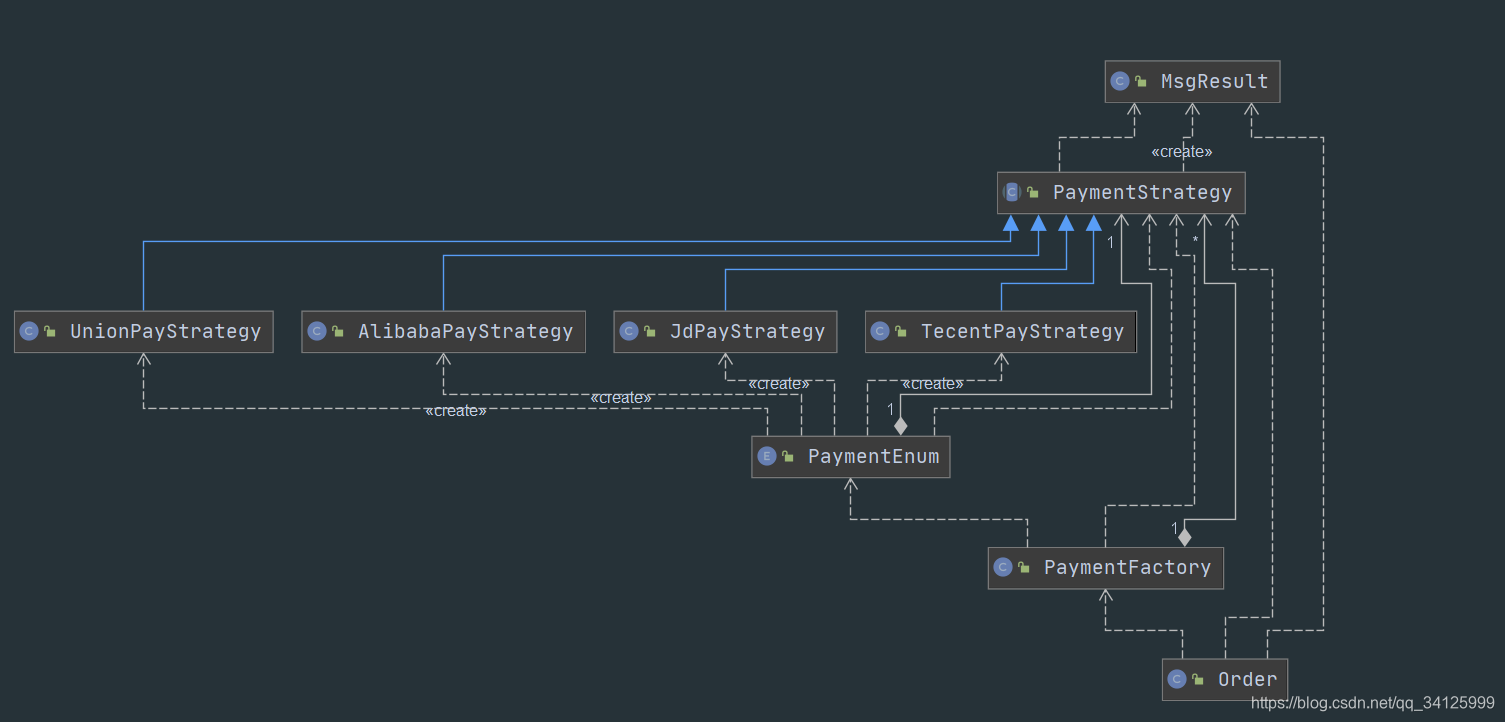Click the enum icon on PaymentEnum
The image size is (1505, 722).
pos(767,457)
